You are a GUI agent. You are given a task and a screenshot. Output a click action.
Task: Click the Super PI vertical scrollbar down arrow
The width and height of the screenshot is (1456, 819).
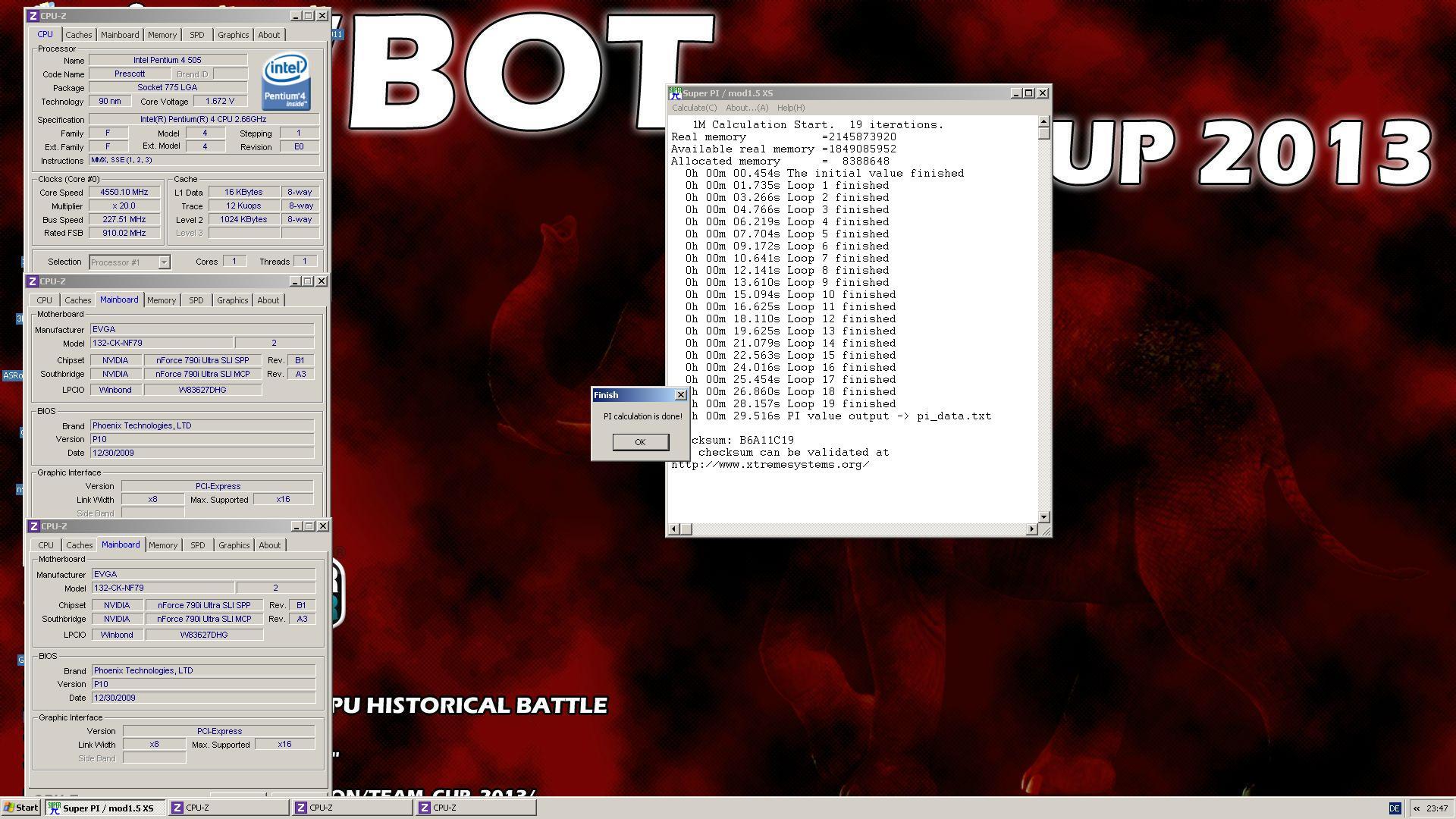pyautogui.click(x=1043, y=517)
